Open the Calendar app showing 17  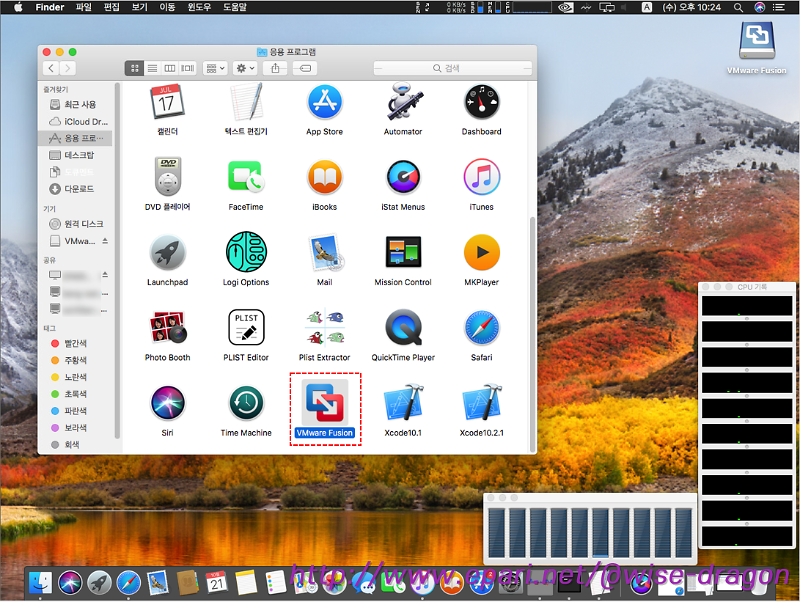point(167,102)
